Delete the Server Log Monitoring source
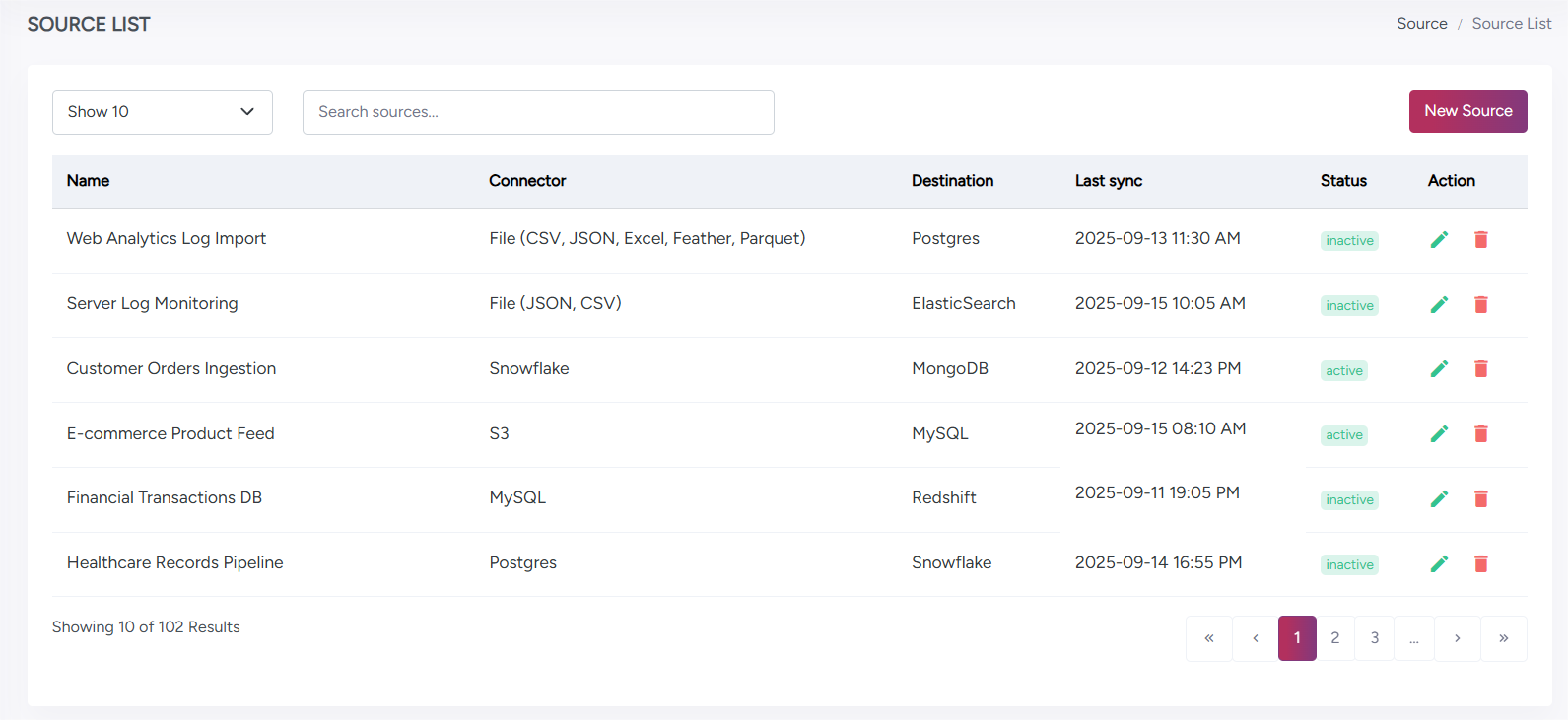Image resolution: width=1568 pixels, height=720 pixels. (x=1480, y=305)
